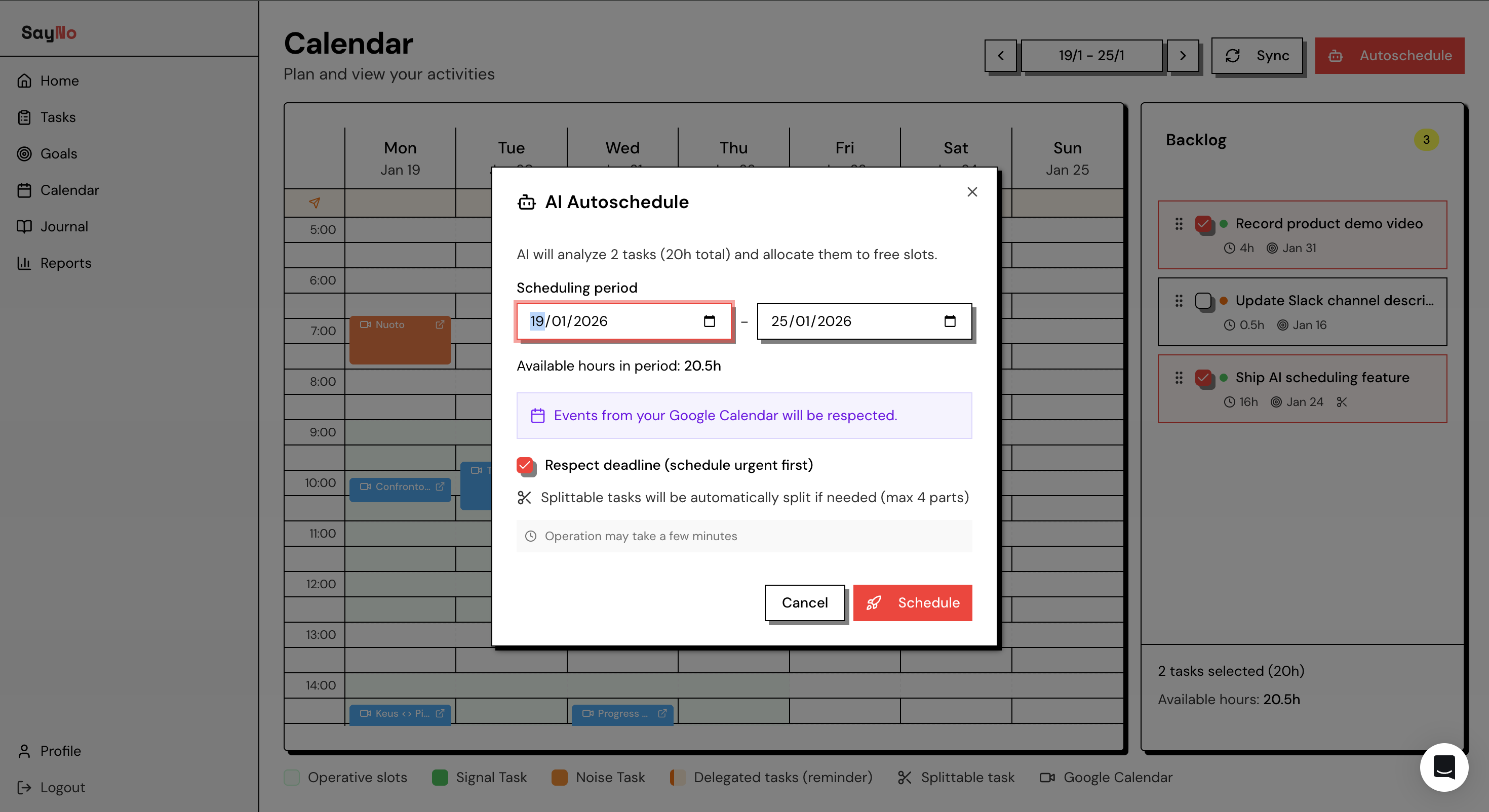This screenshot has width=1489, height=812.
Task: Click drag handle on Ship AI scheduling feature
Action: pos(1179,378)
